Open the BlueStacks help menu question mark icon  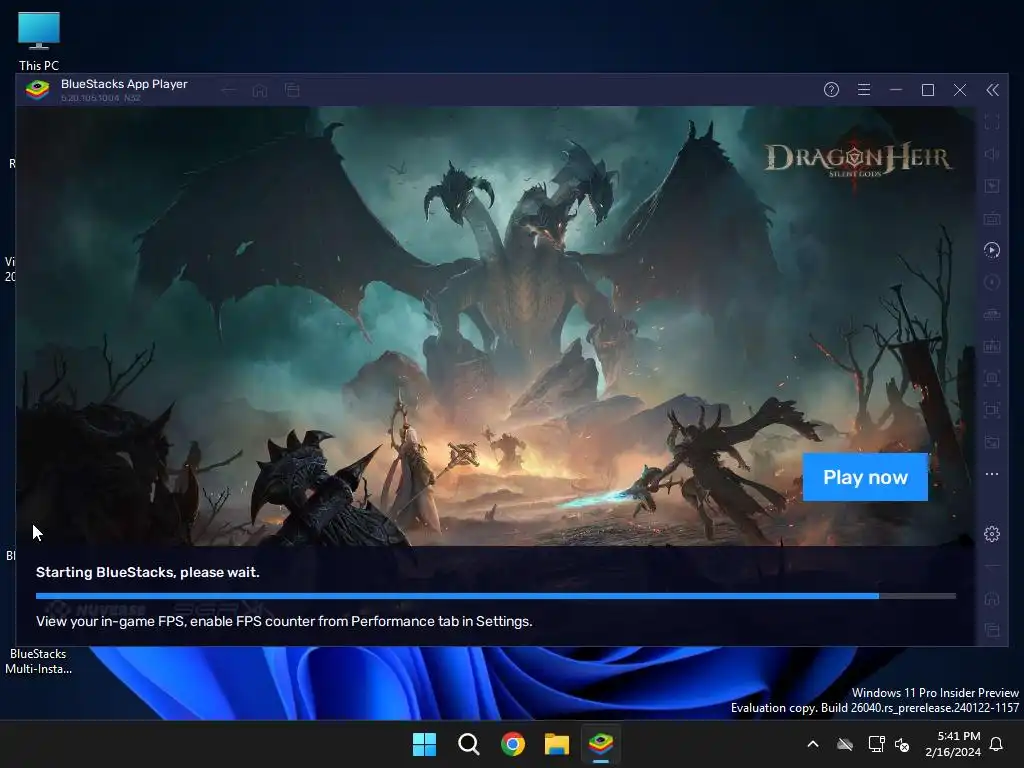[831, 89]
